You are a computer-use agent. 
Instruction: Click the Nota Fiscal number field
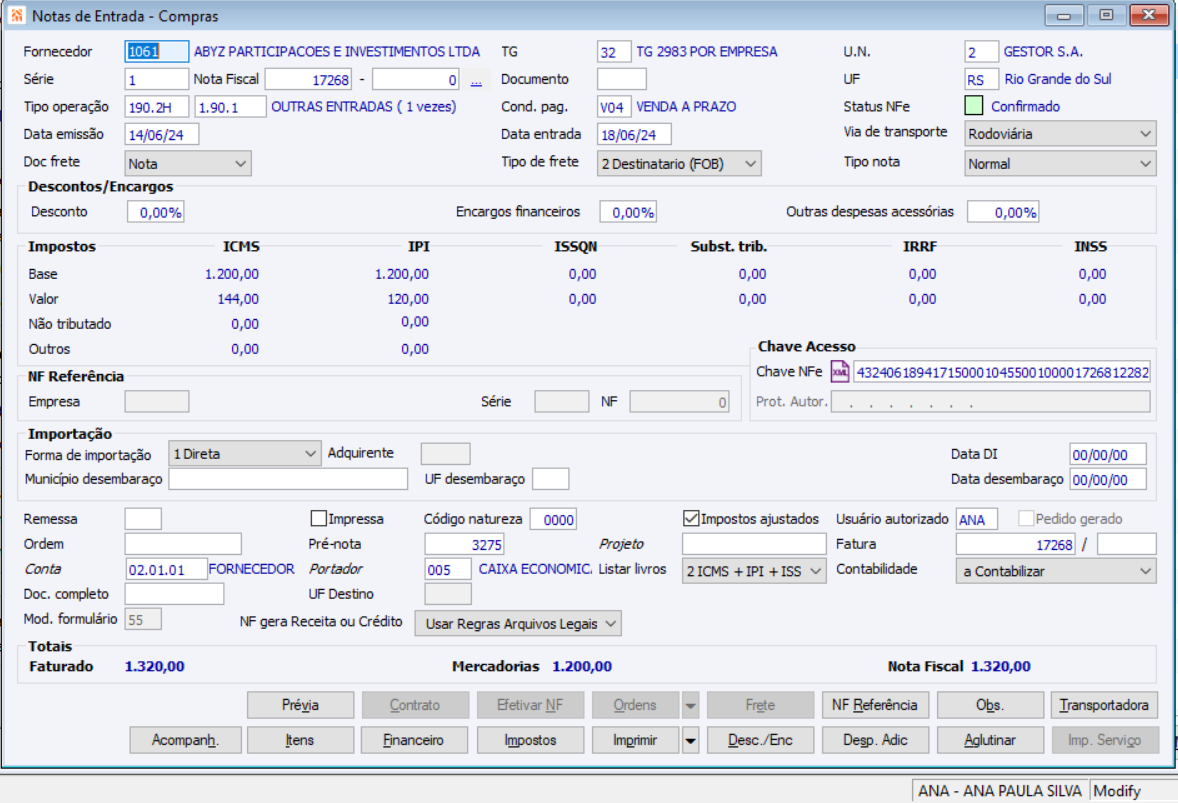pyautogui.click(x=309, y=80)
